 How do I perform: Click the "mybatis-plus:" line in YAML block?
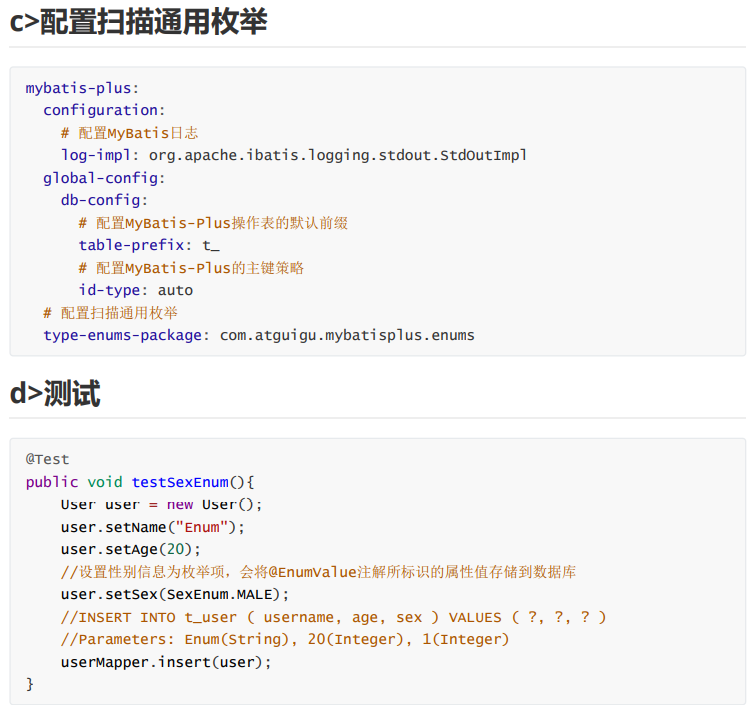(x=82, y=88)
